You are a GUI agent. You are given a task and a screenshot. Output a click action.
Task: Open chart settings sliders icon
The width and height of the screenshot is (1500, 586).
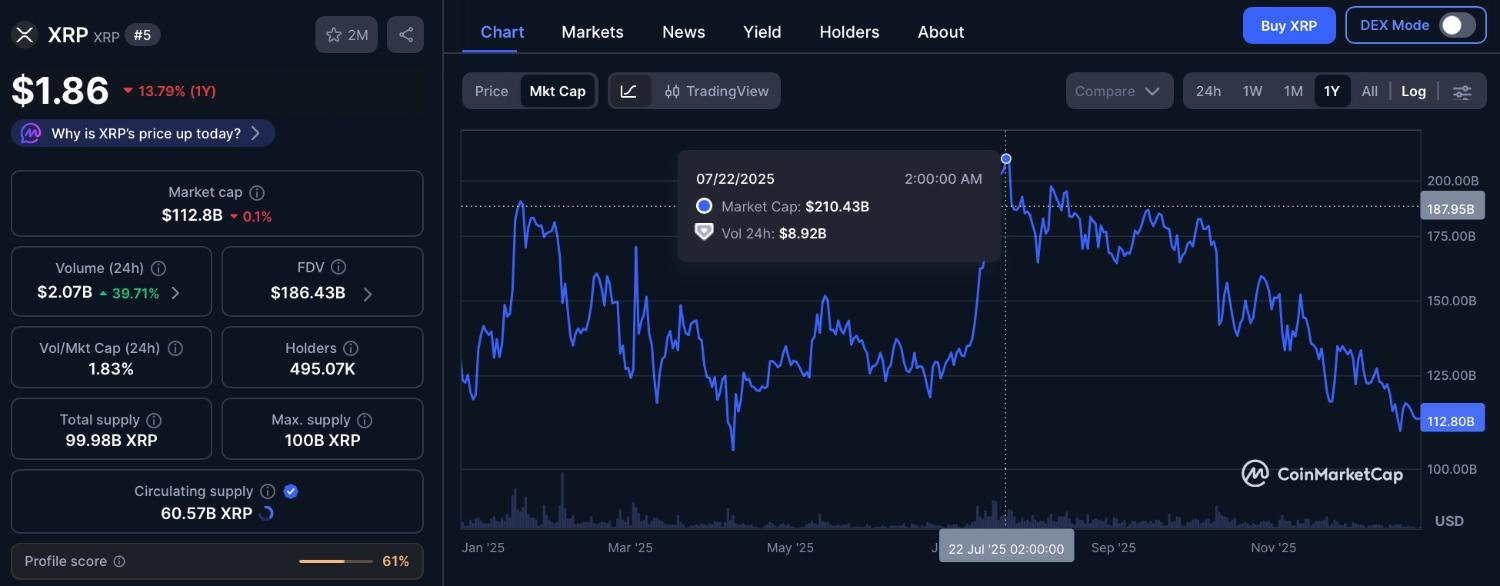(x=1462, y=92)
